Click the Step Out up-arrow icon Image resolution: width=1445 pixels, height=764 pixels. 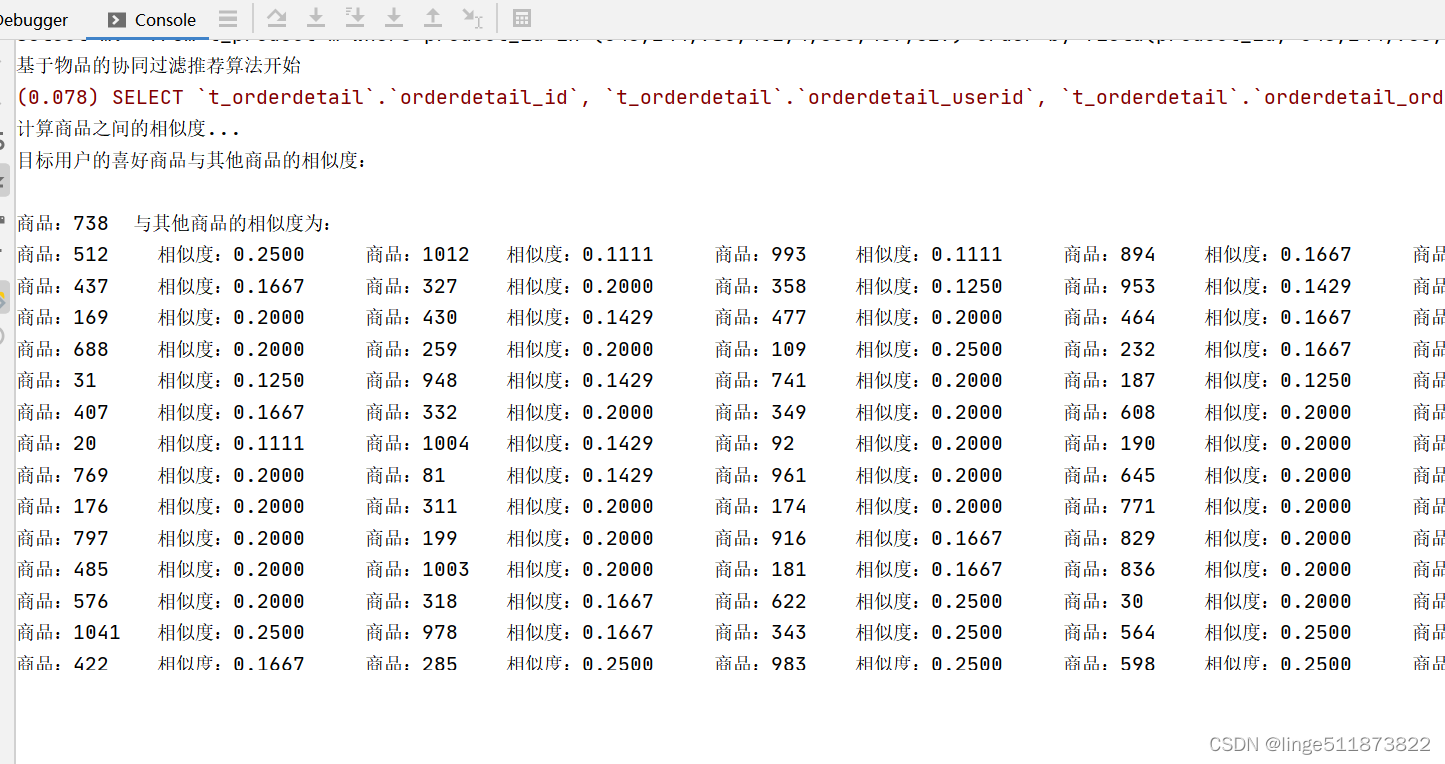tap(433, 18)
